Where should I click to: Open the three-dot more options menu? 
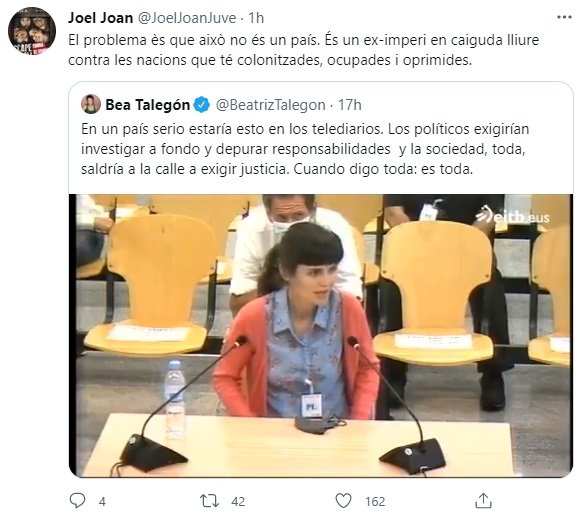pos(564,17)
